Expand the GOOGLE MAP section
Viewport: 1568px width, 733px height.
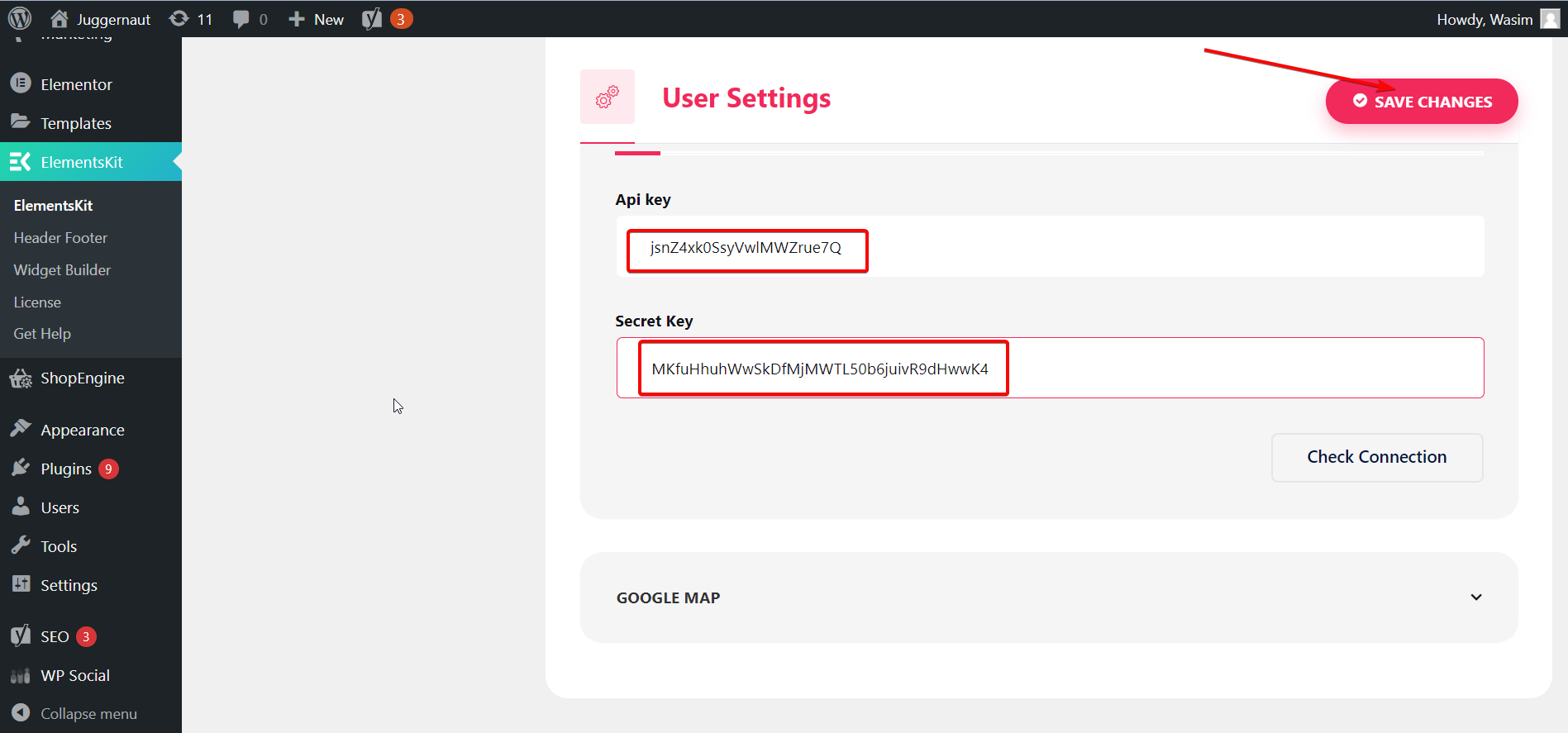[1049, 597]
